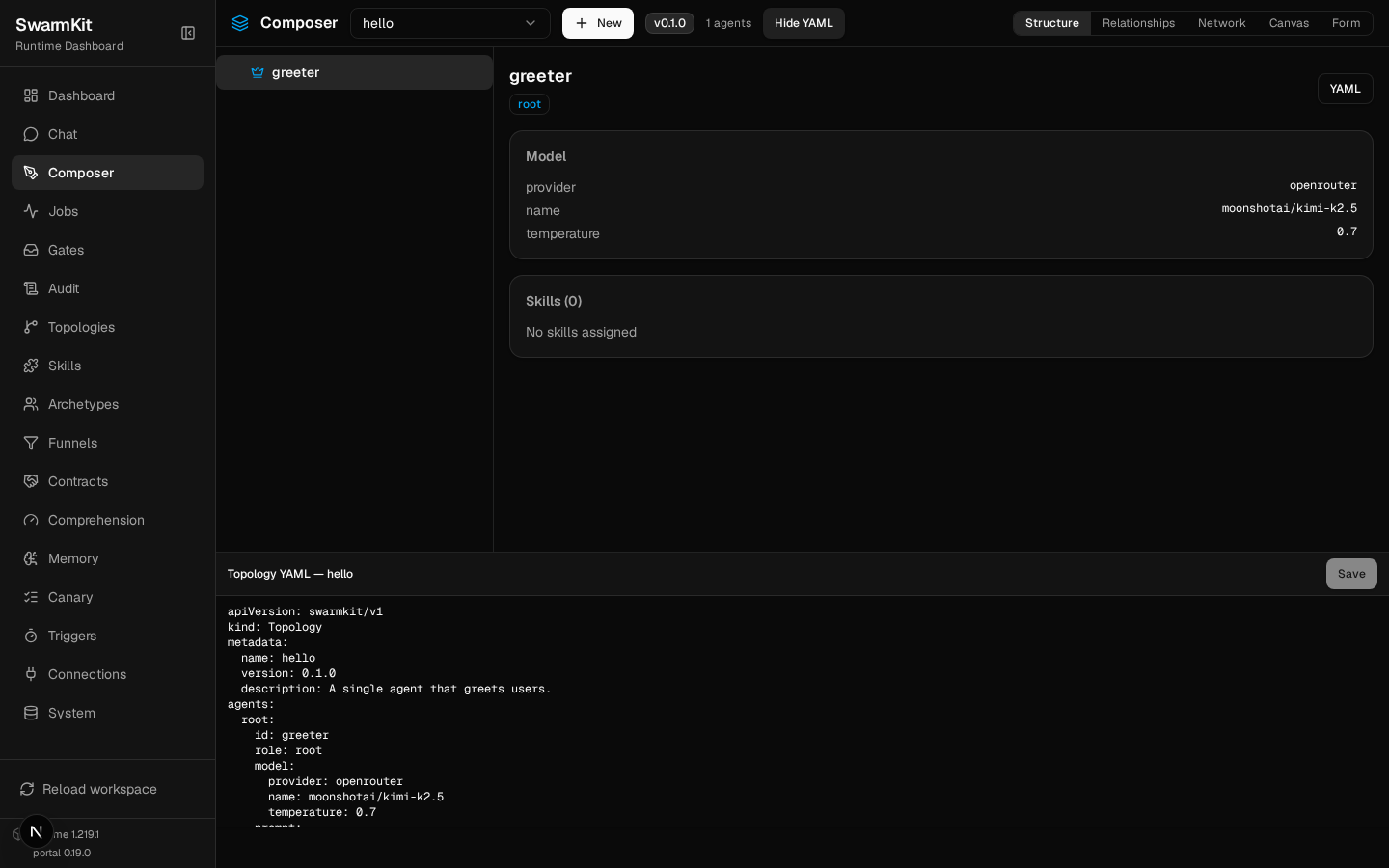Open the Skills section
Image resolution: width=1389 pixels, height=868 pixels.
(x=107, y=366)
